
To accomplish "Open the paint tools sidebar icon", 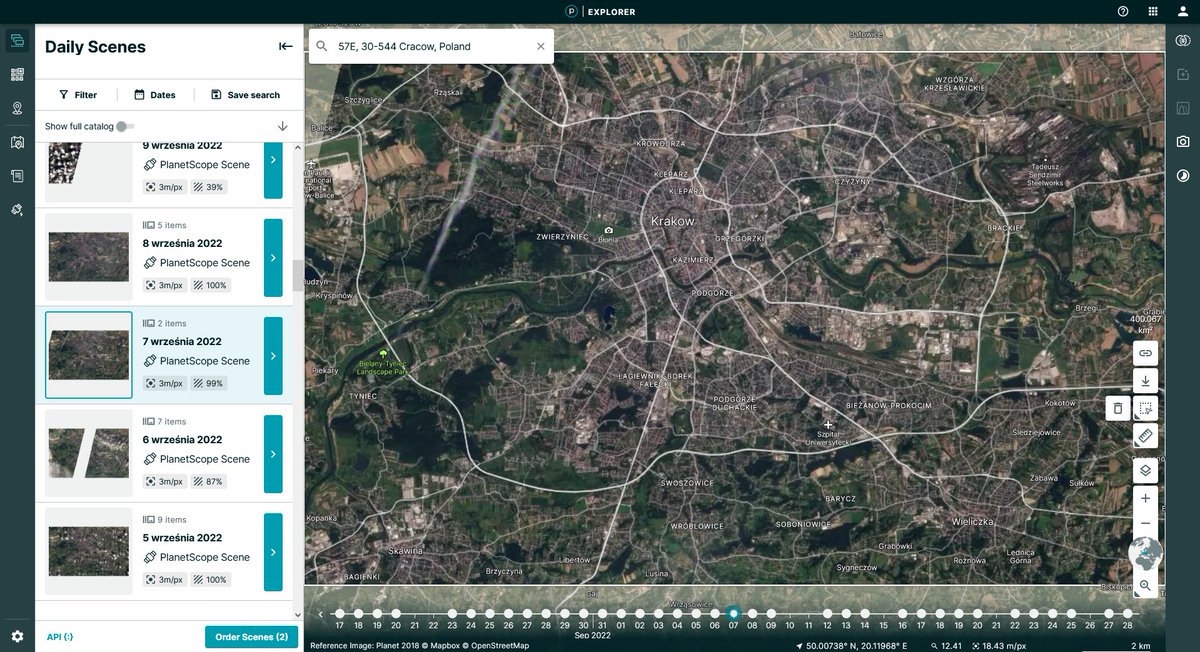I will pyautogui.click(x=17, y=210).
